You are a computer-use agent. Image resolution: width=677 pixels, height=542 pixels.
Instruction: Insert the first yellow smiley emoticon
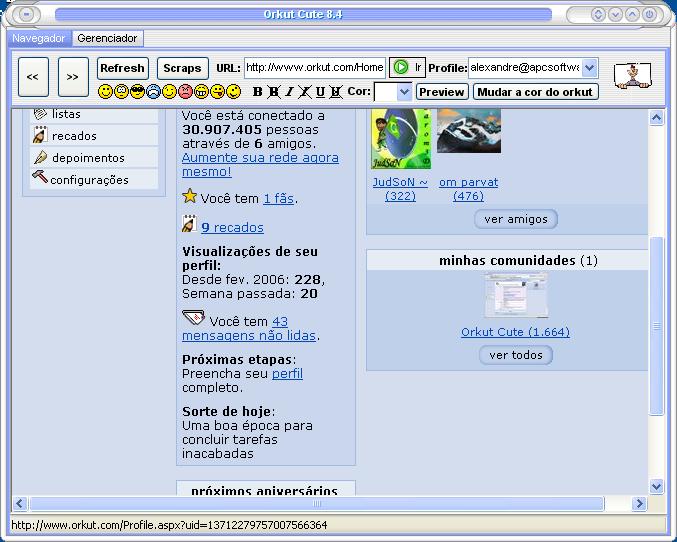[x=105, y=92]
